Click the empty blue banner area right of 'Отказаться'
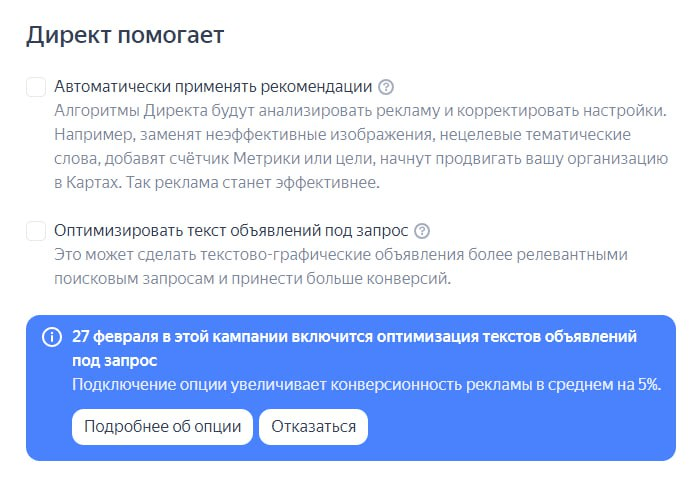This screenshot has width=694, height=490. [x=520, y=427]
